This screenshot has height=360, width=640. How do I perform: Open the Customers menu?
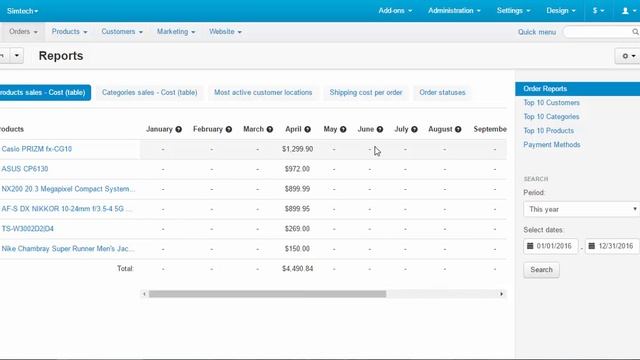pos(122,31)
